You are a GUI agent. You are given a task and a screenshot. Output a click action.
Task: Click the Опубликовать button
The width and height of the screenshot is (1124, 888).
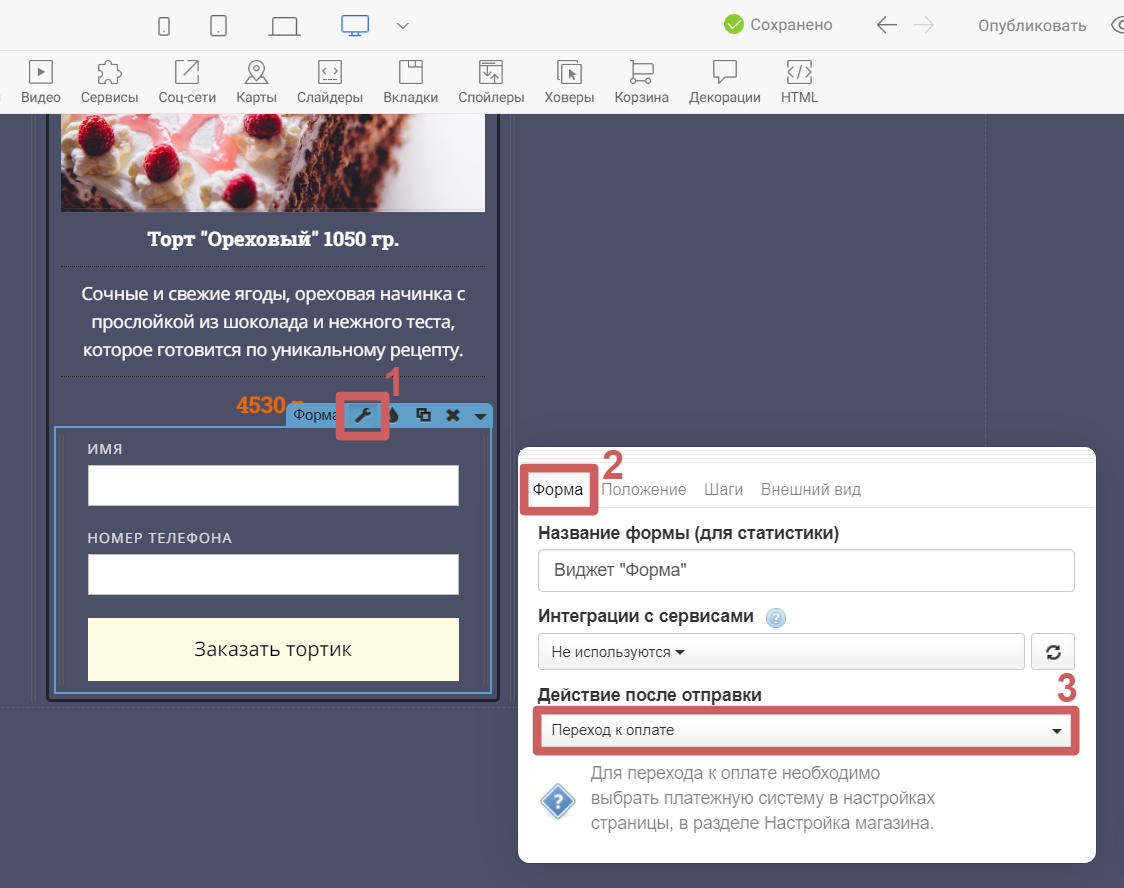coord(1031,26)
